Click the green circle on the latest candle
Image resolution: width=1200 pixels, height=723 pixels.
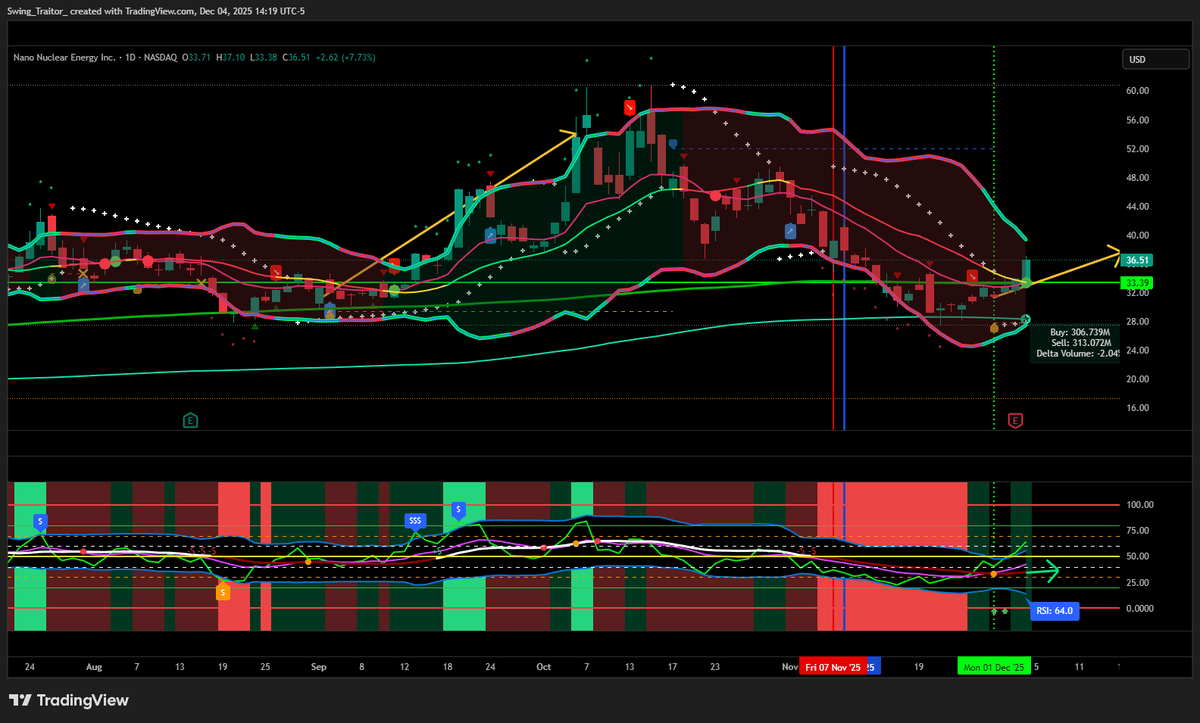1025,284
